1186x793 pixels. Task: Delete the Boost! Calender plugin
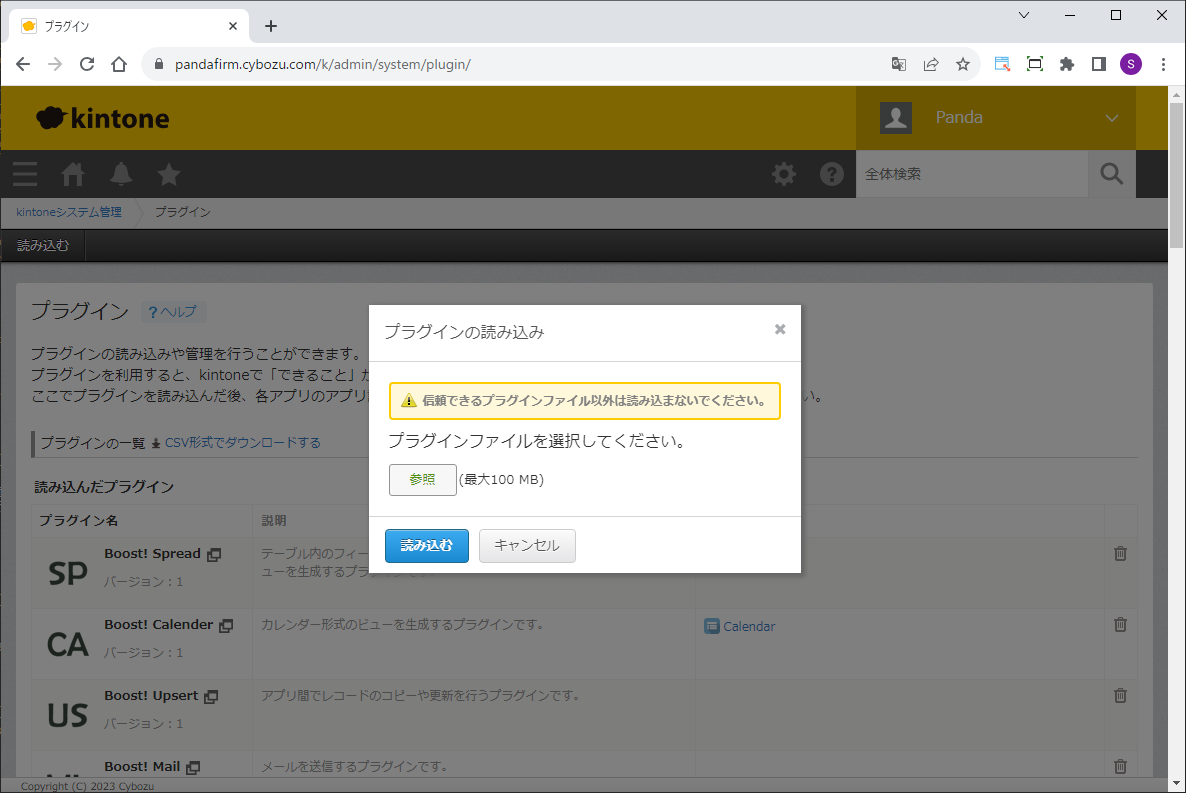coord(1120,624)
